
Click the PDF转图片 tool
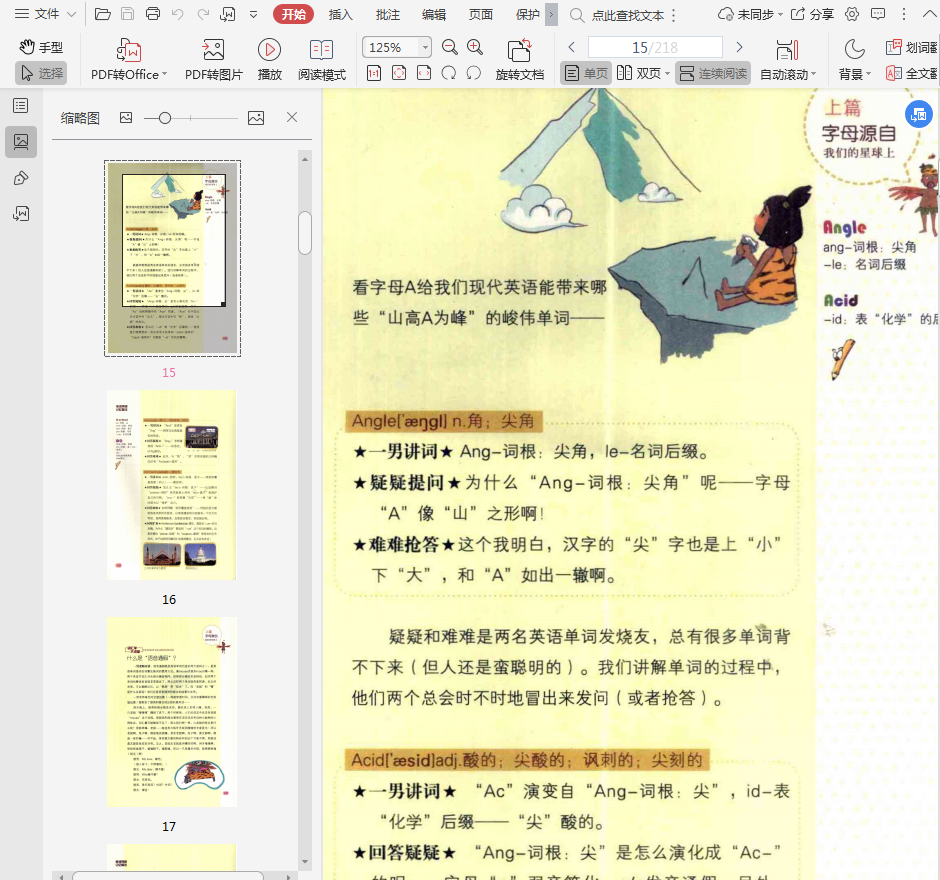tap(213, 59)
